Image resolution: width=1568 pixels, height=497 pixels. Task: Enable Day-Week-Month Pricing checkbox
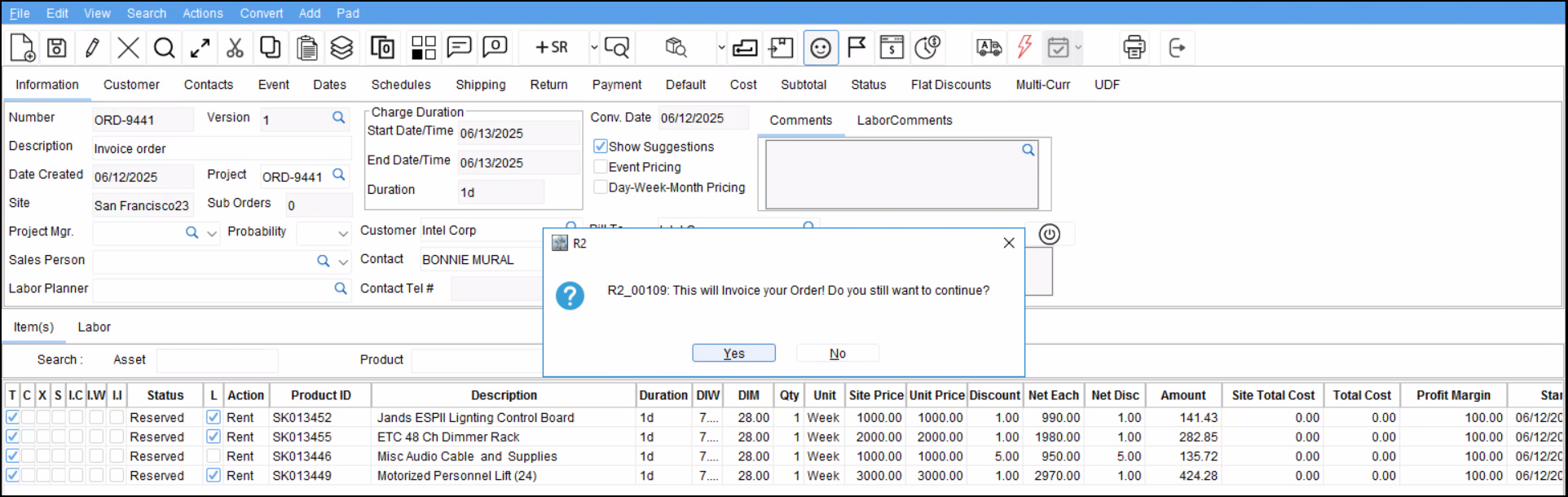click(x=601, y=187)
